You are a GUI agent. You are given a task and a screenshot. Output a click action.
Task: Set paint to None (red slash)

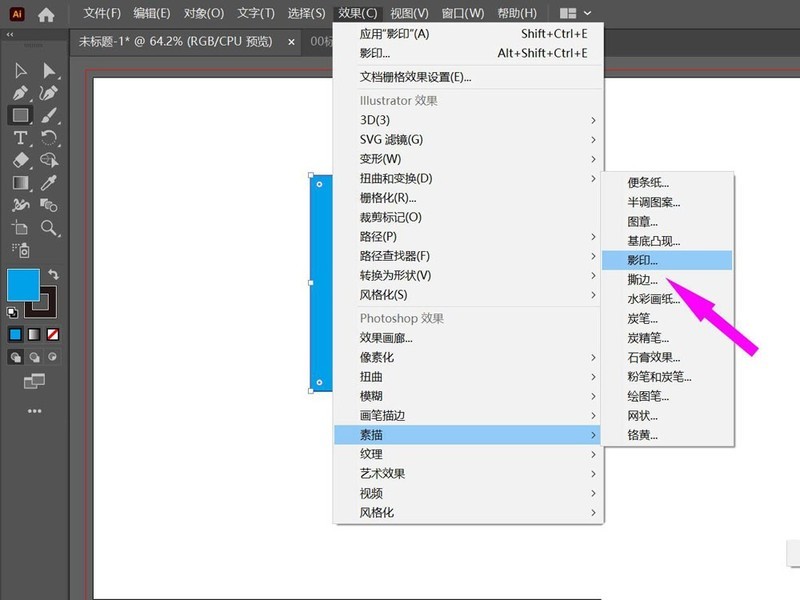click(52, 334)
